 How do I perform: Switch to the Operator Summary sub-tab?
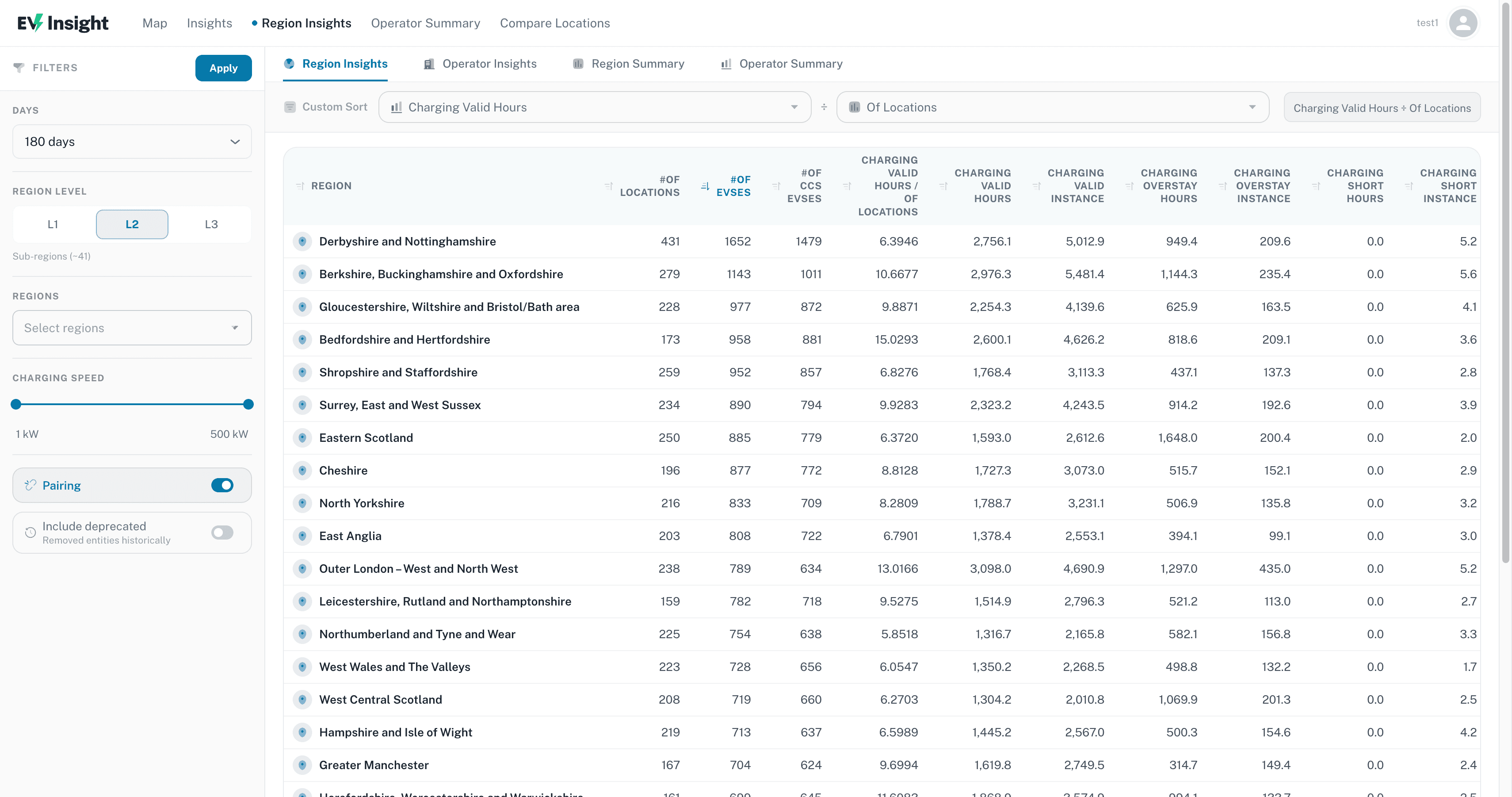pos(781,63)
